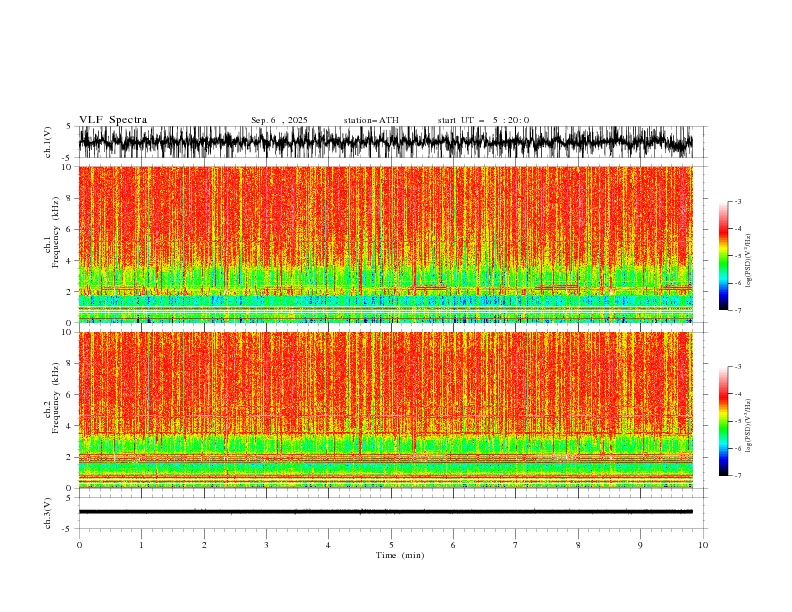Image resolution: width=792 pixels, height=612 pixels.
Task: Click the "ch.1(V)" axis label
Action: [x=48, y=142]
